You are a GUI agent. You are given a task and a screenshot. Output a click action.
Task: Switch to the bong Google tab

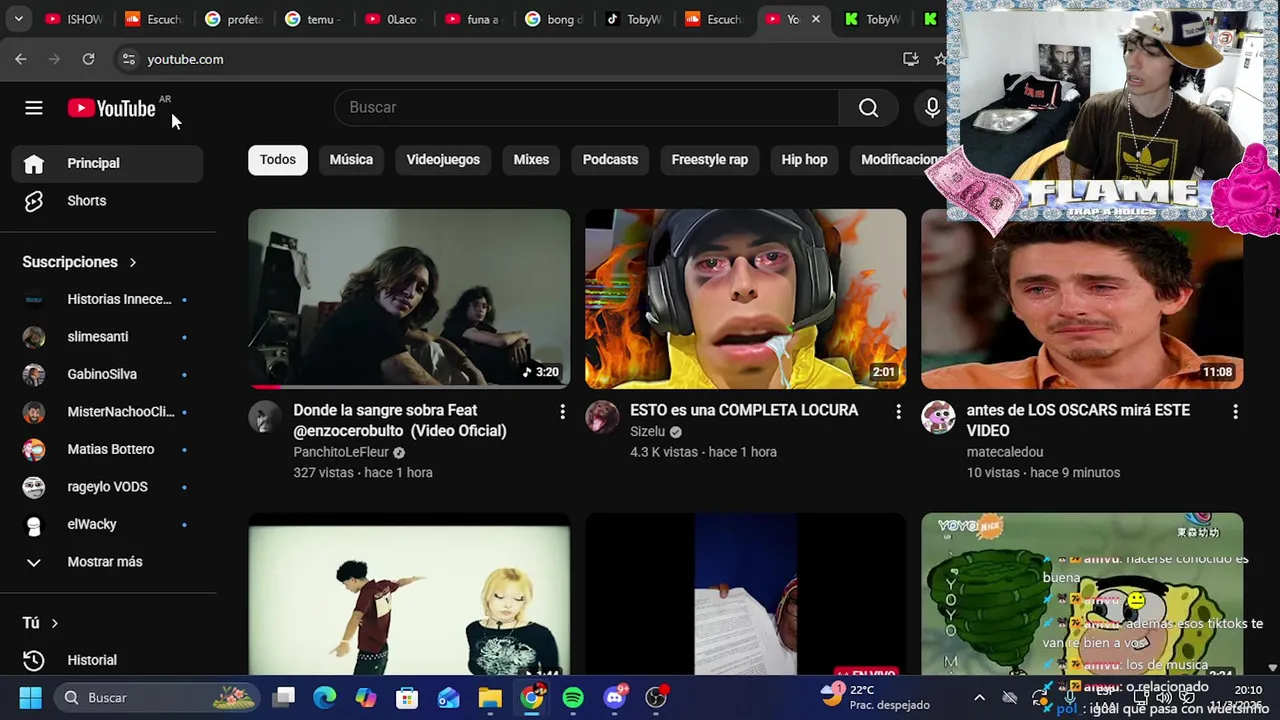coord(553,19)
